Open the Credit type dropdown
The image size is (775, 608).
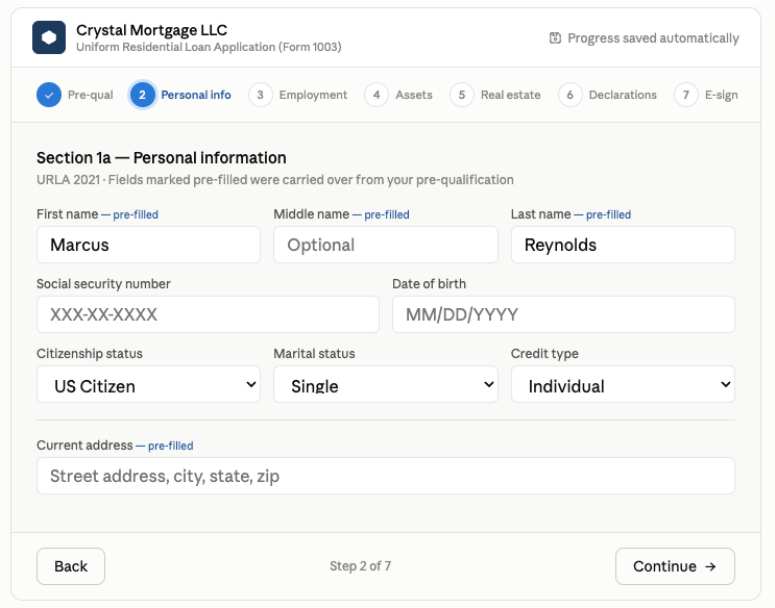point(623,385)
